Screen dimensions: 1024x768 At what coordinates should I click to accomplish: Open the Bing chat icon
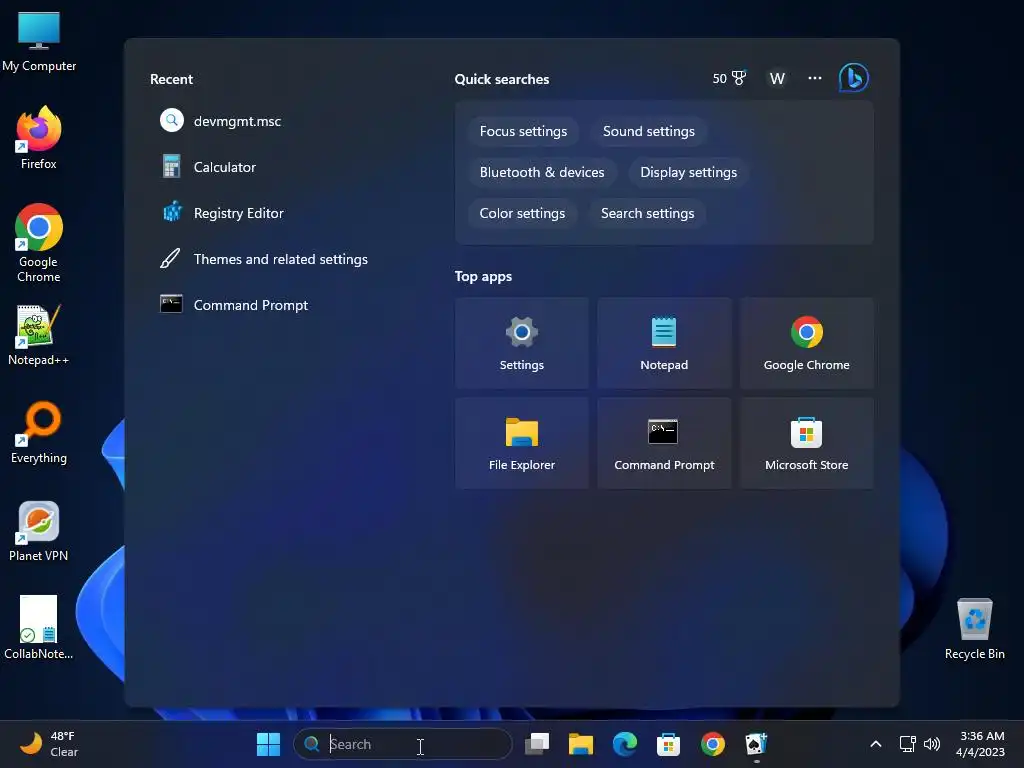(854, 78)
